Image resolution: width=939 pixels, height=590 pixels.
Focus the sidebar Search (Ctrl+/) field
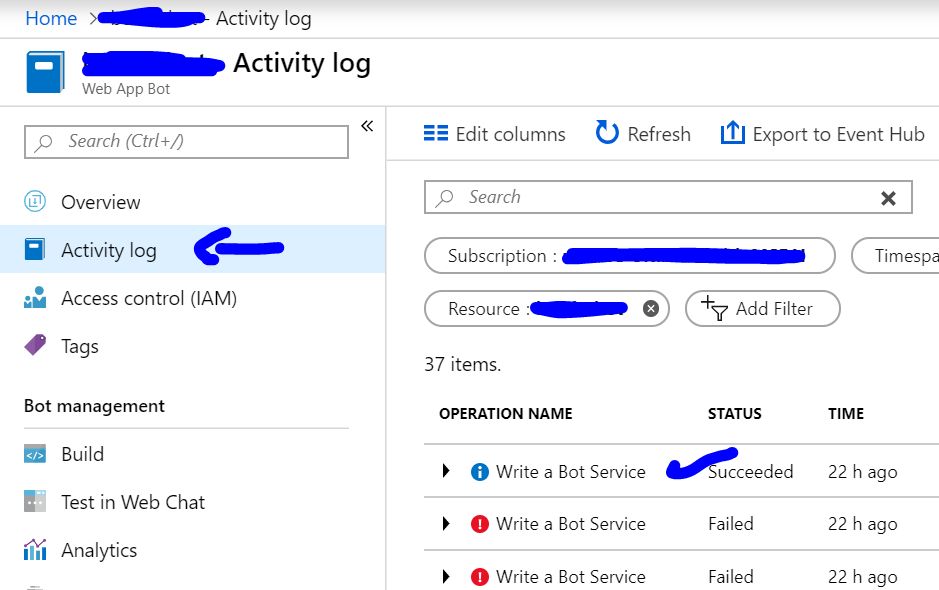(186, 142)
